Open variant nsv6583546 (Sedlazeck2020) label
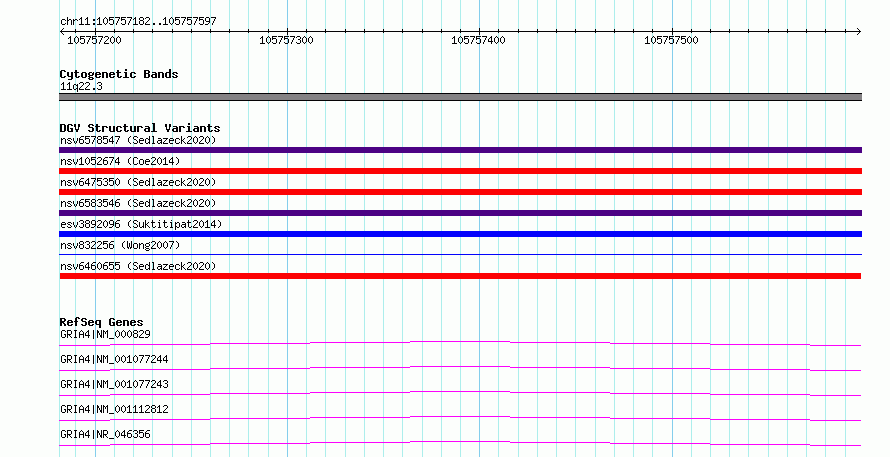The width and height of the screenshot is (890, 457). [x=138, y=203]
